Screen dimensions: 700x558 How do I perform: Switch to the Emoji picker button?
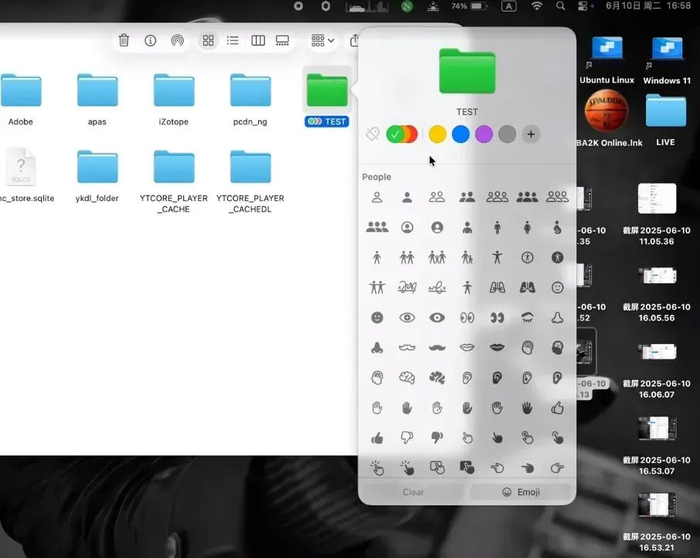point(520,492)
